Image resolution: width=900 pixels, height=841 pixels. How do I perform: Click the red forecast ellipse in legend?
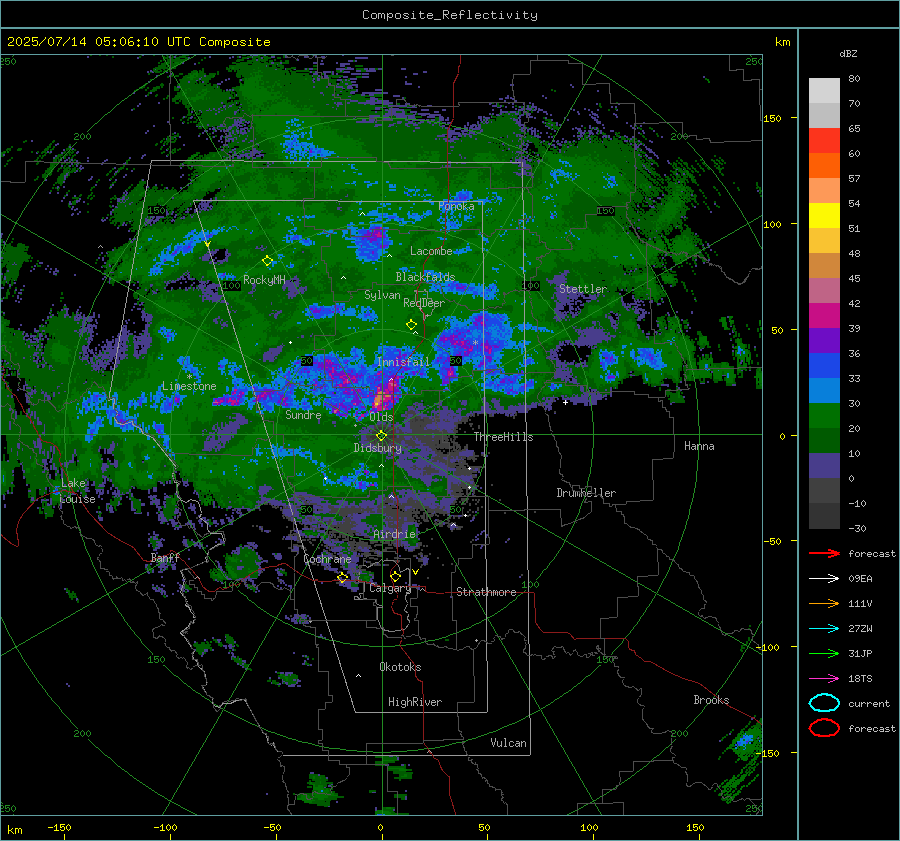(x=824, y=728)
